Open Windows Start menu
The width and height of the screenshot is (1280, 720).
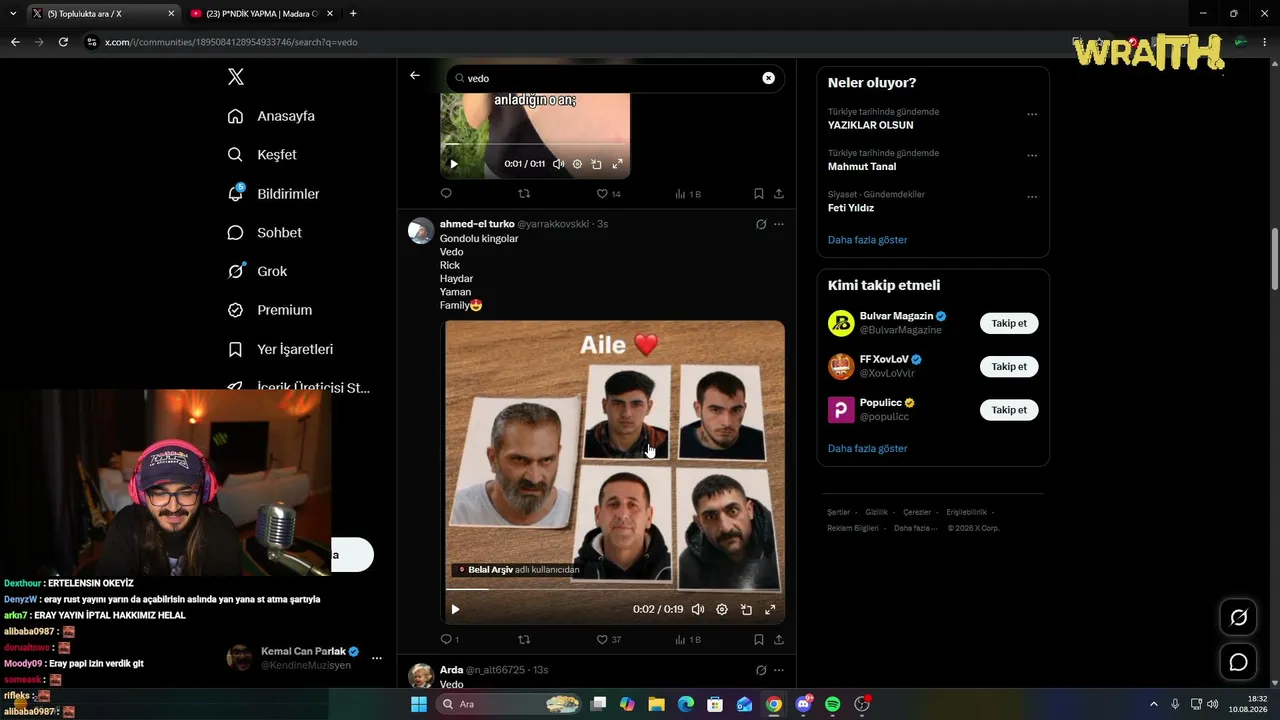(x=419, y=704)
